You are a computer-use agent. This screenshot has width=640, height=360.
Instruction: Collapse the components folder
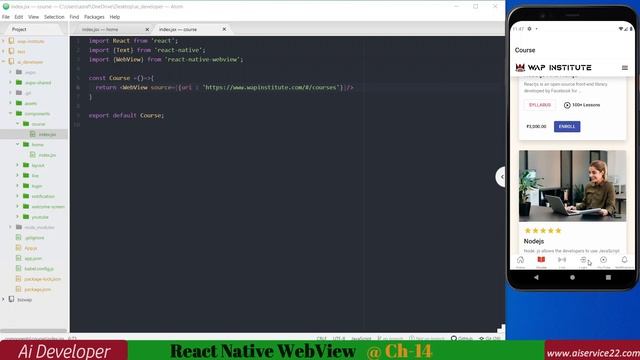coord(11,113)
